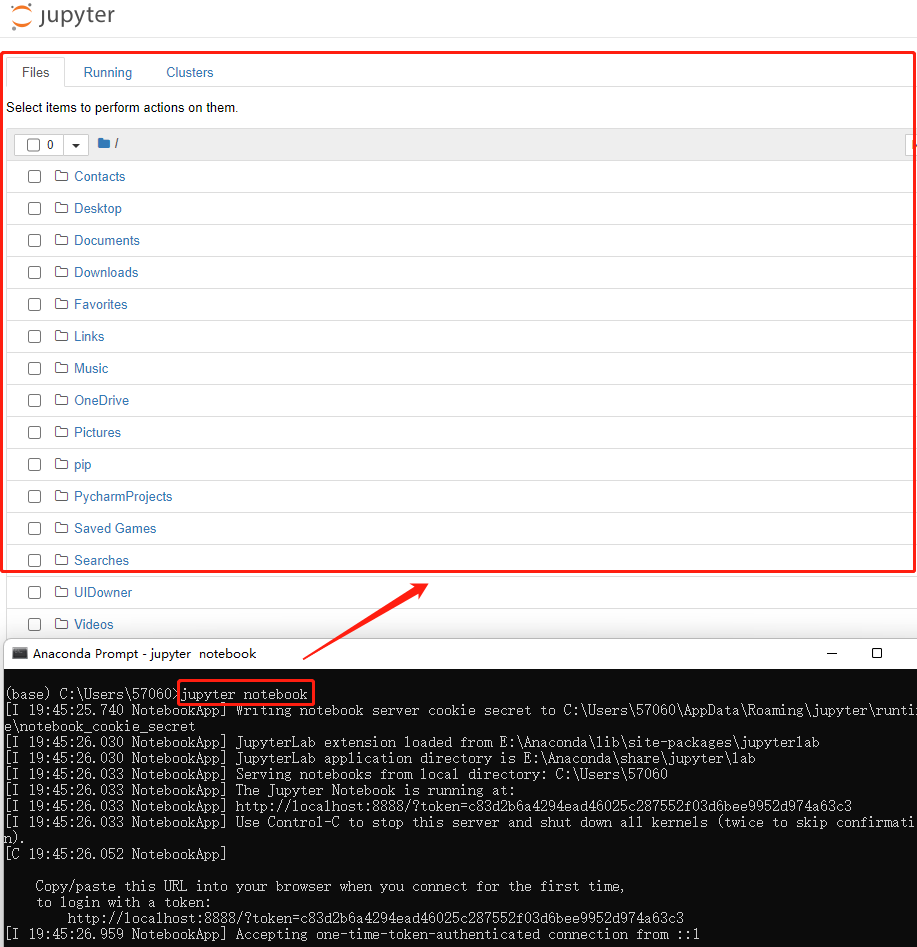Open the UIDowner folder link
Screen dimensions: 917x947
tap(103, 592)
